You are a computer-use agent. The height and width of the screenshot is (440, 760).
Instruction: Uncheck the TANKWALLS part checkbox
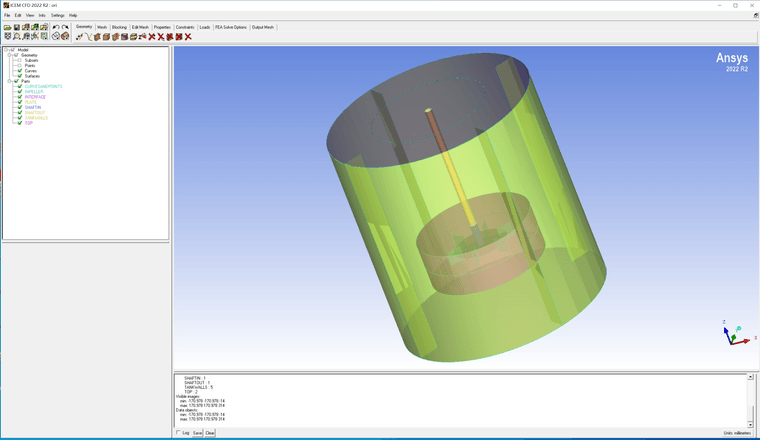pos(19,117)
